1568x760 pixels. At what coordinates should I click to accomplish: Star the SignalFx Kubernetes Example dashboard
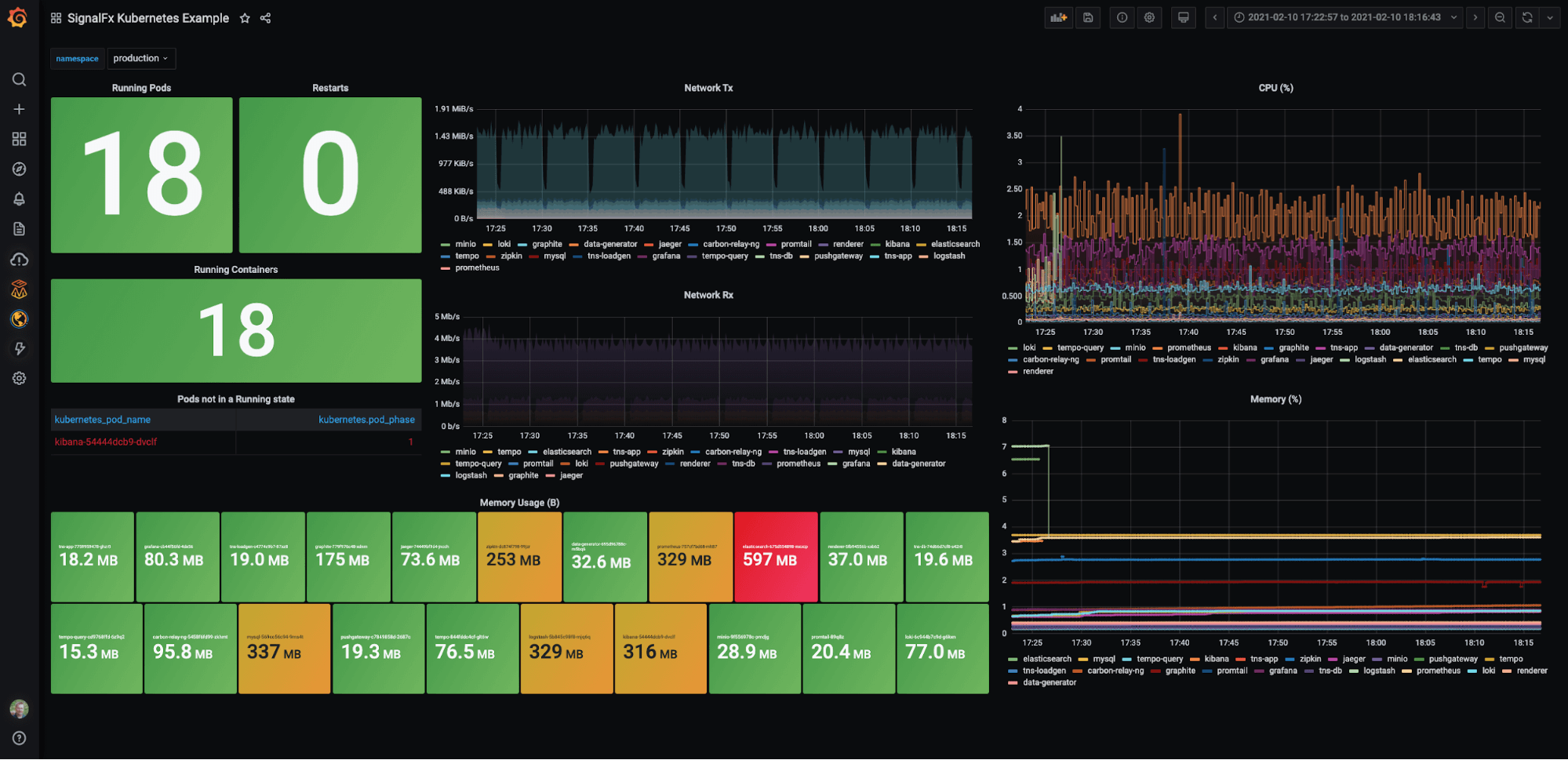245,17
